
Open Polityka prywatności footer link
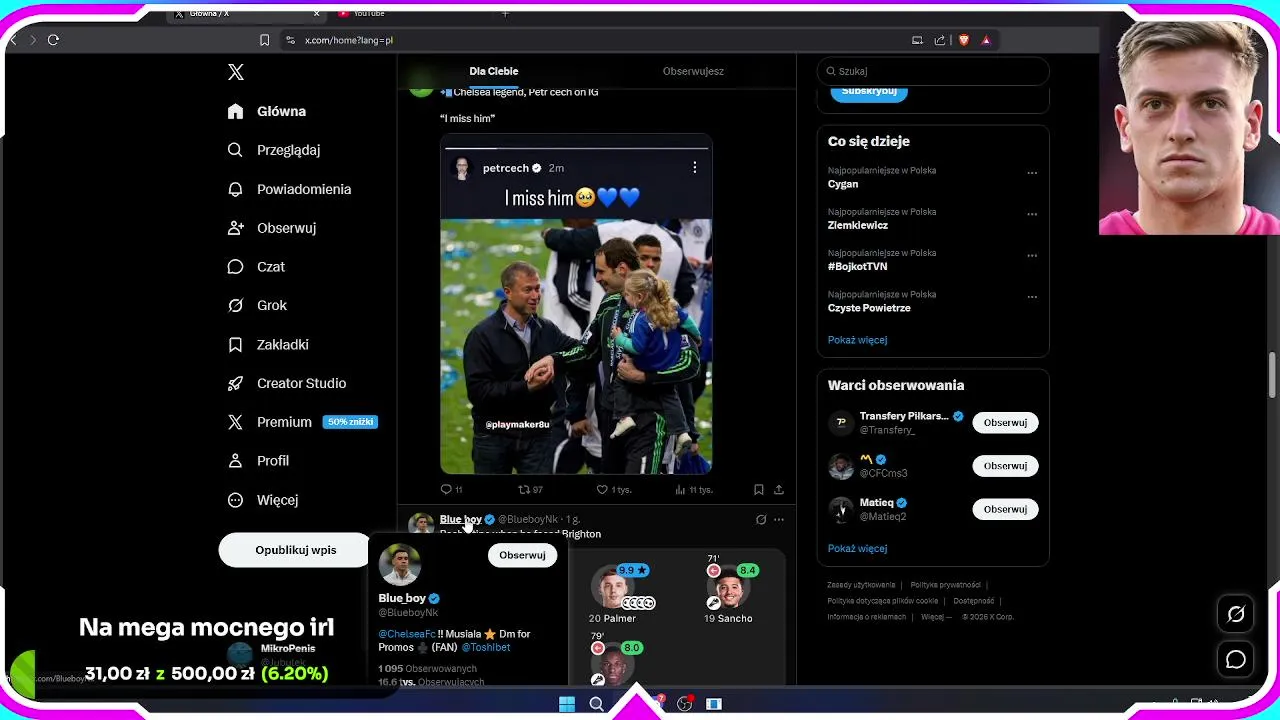pyautogui.click(x=945, y=585)
